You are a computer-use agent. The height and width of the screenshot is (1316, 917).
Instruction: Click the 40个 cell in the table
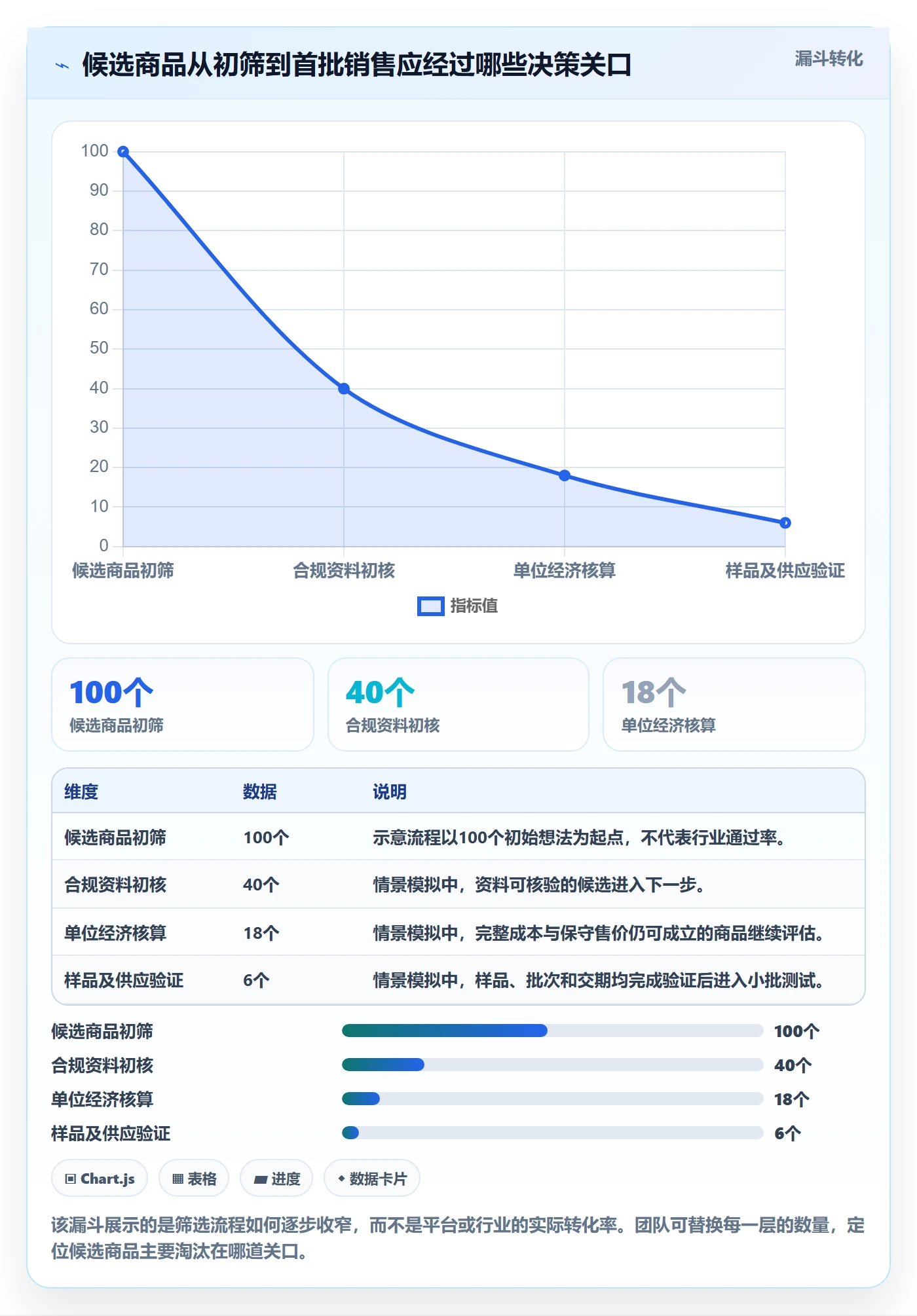pyautogui.click(x=261, y=885)
